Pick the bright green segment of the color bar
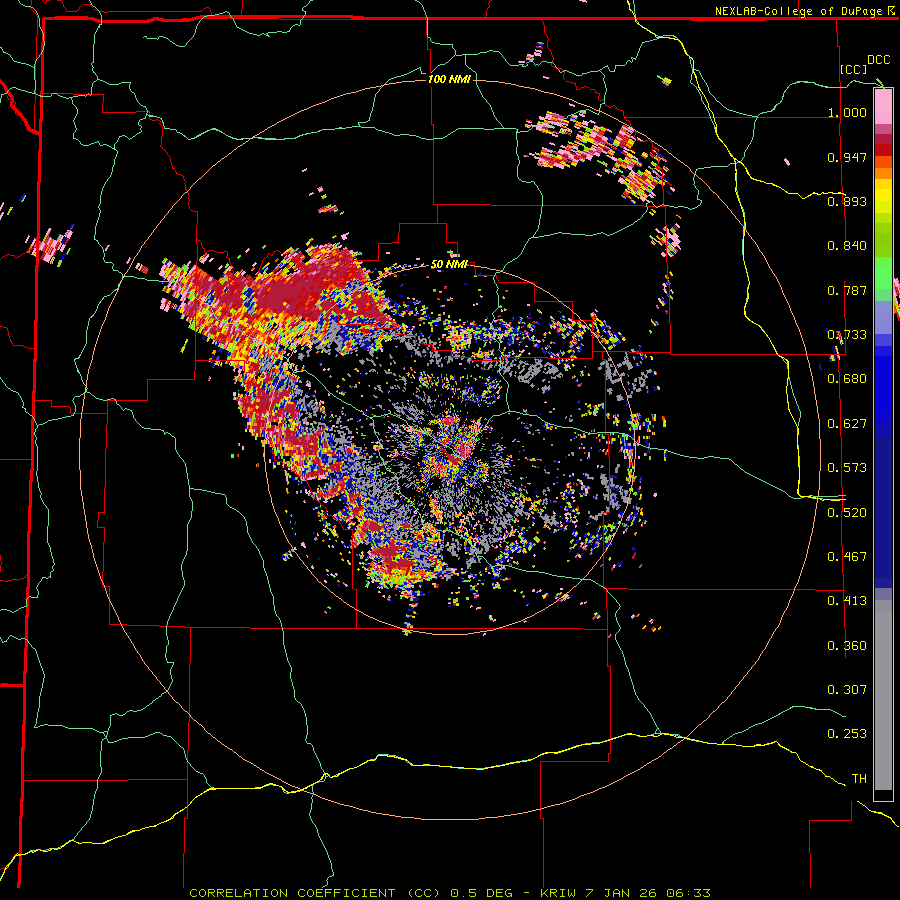 click(x=883, y=273)
